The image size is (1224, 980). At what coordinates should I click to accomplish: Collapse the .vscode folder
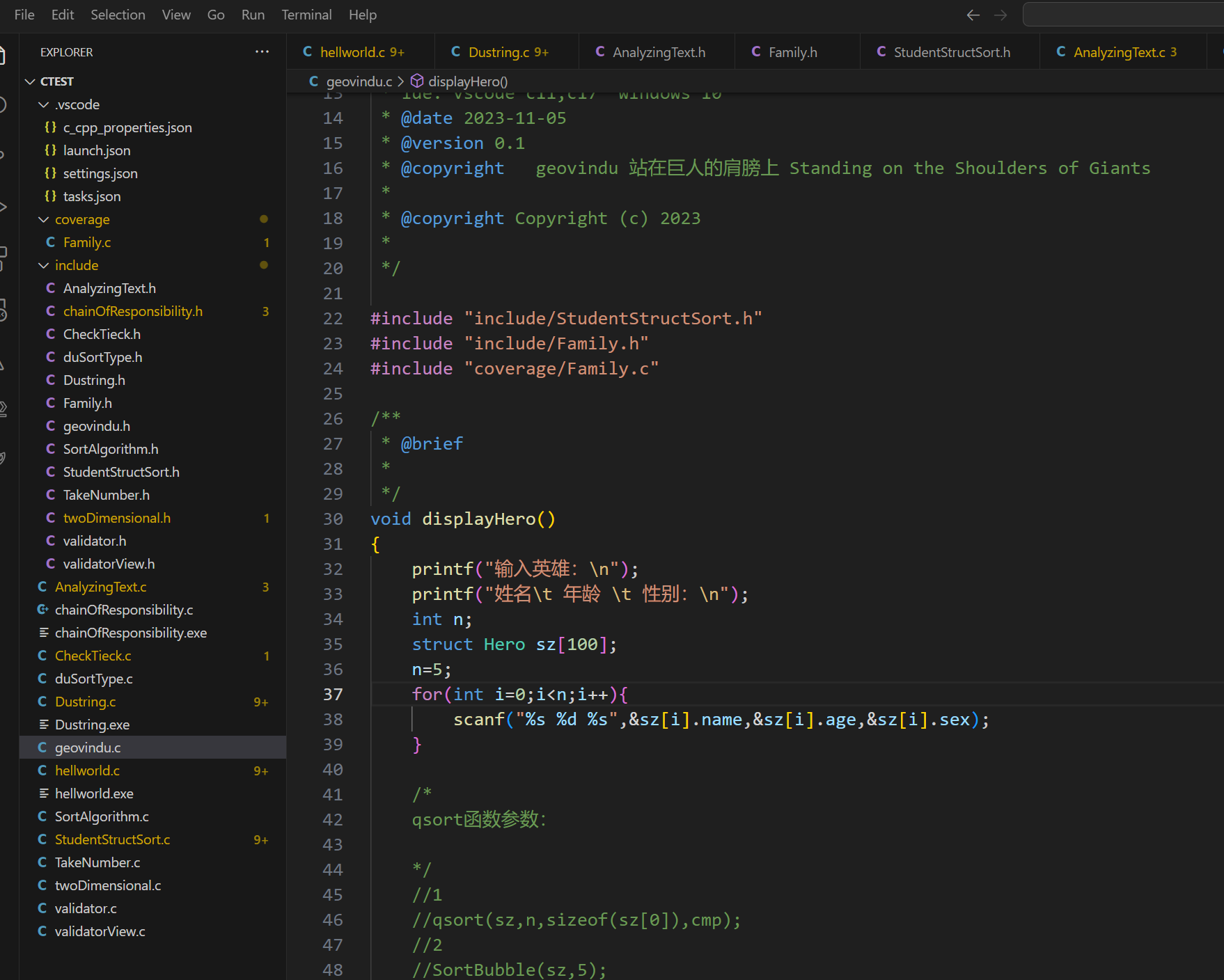point(43,104)
